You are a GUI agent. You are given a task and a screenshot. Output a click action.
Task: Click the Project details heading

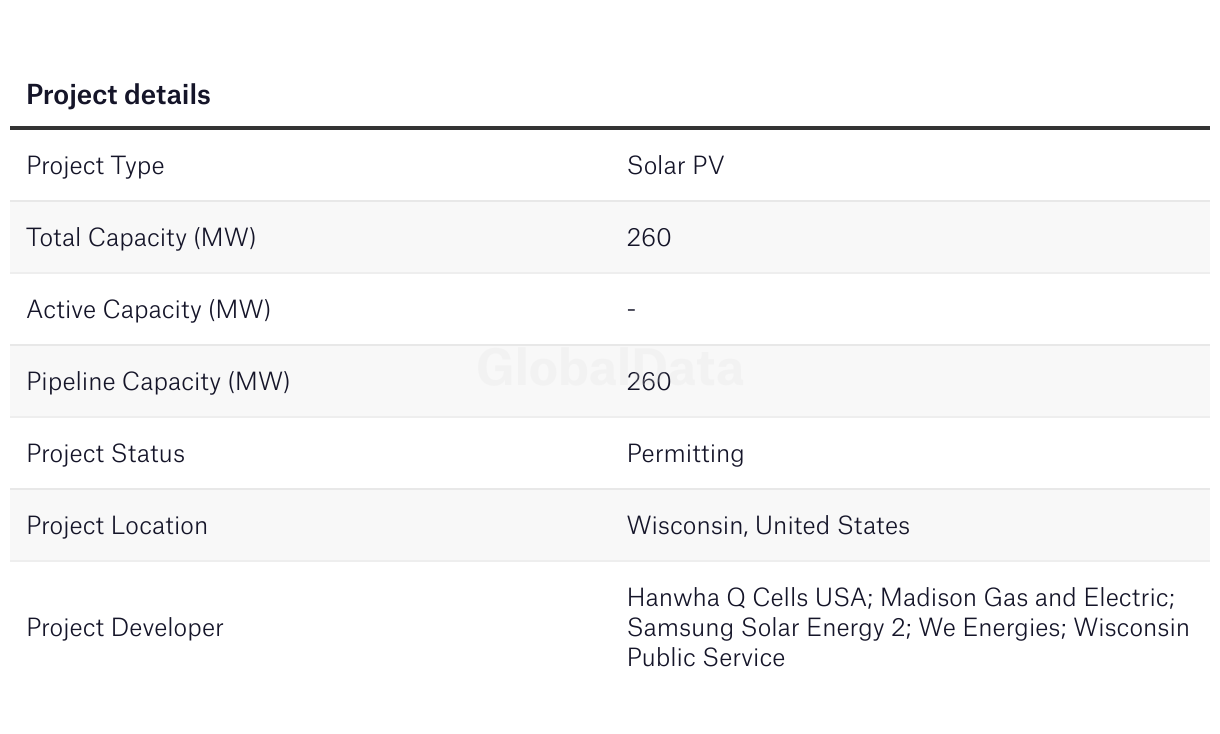click(x=118, y=95)
